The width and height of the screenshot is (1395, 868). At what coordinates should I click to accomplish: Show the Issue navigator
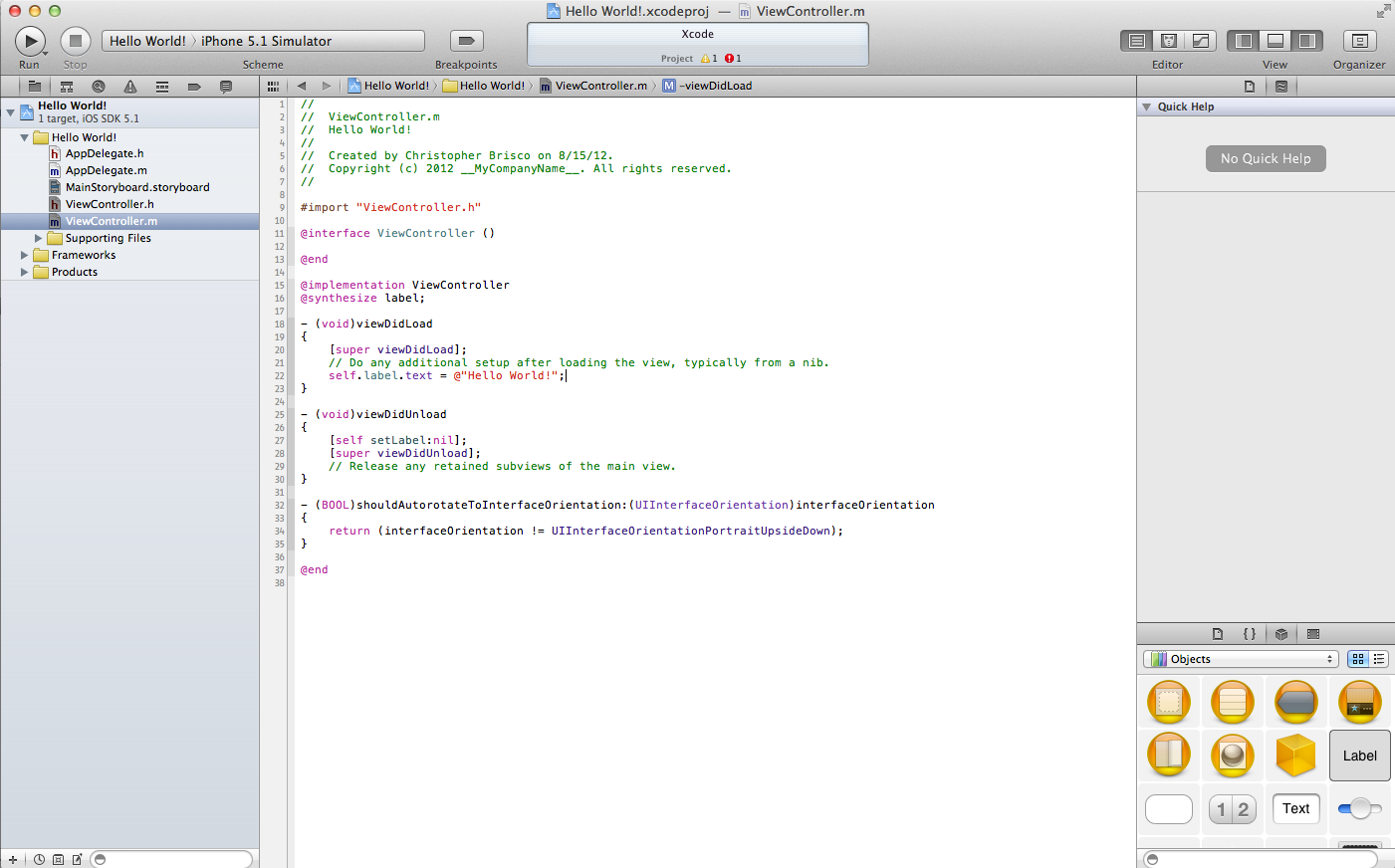pos(130,87)
